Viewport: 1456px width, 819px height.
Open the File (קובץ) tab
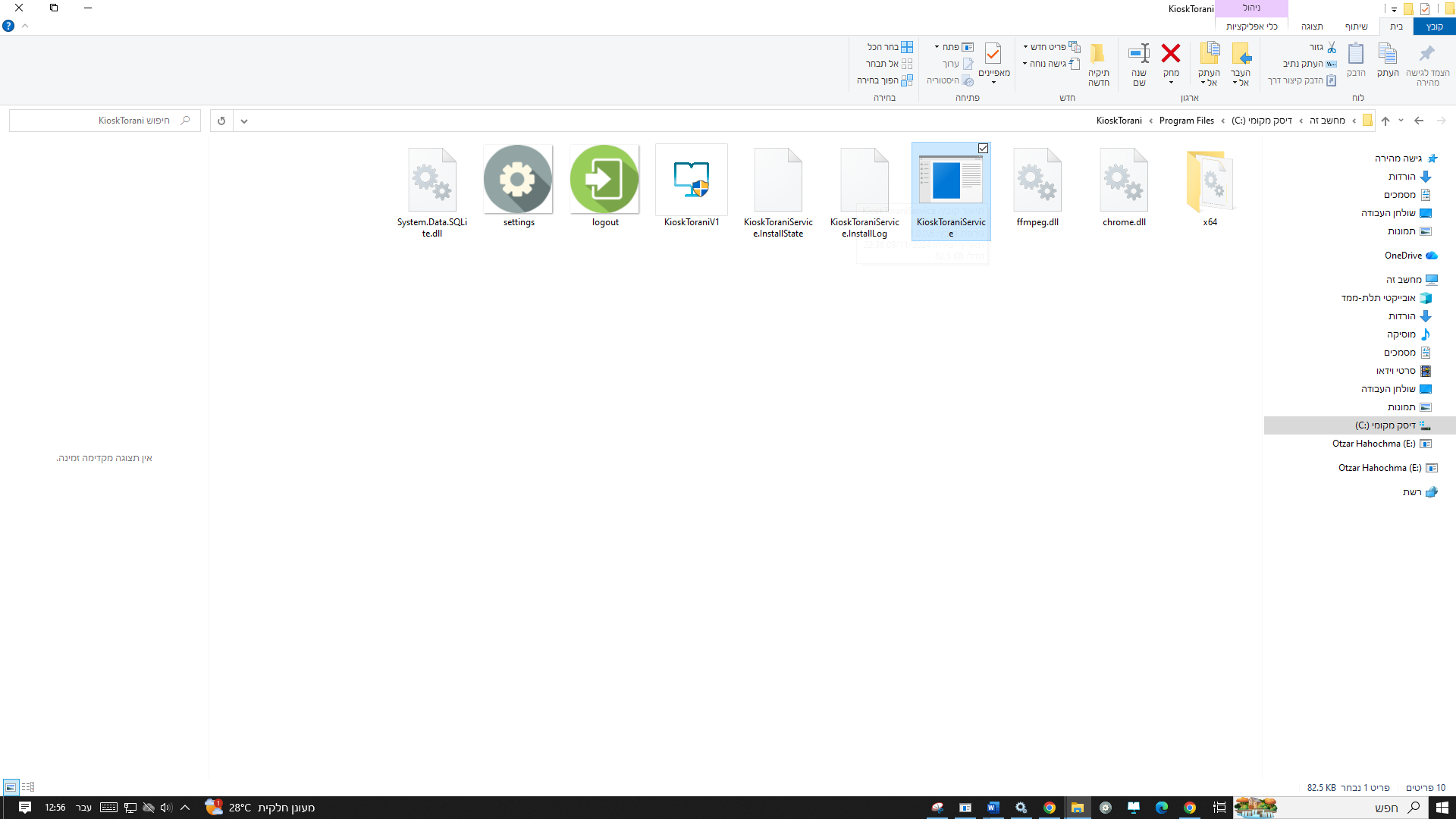click(x=1435, y=27)
